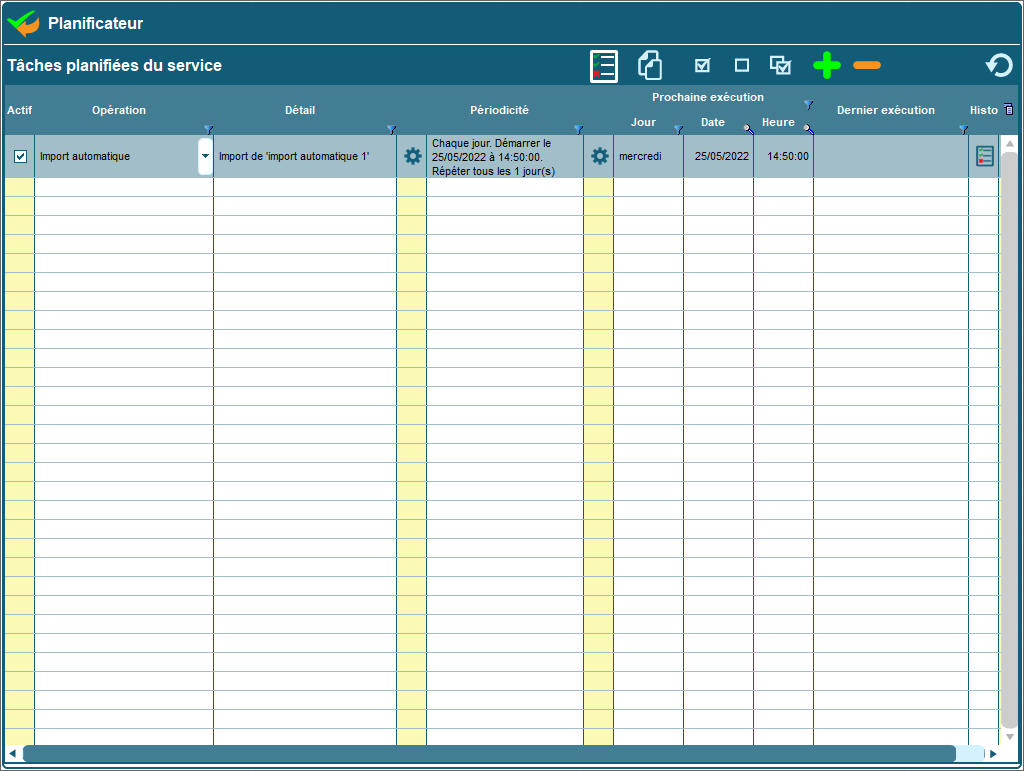
Task: Click the refresh arrow icon
Action: coord(998,66)
